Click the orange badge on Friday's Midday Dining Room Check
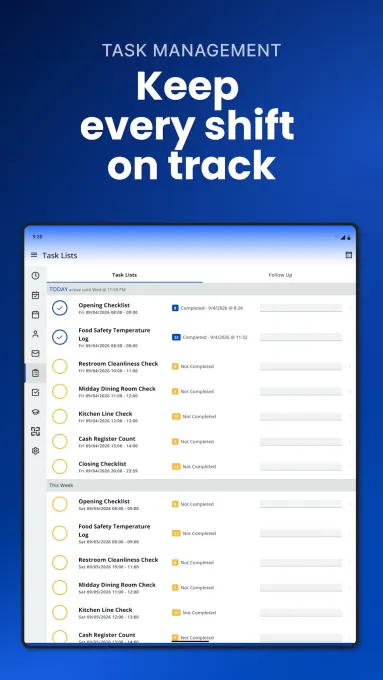 pyautogui.click(x=175, y=392)
